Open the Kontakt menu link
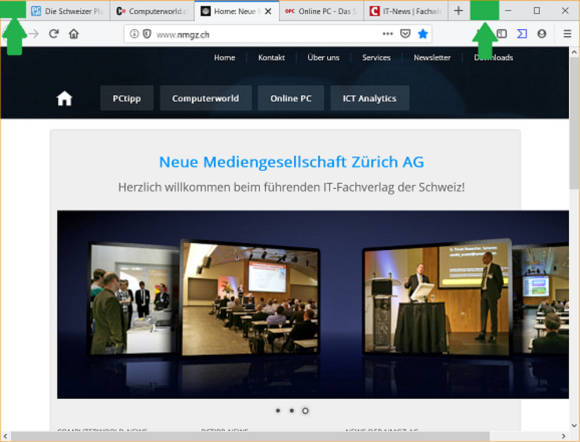The height and width of the screenshot is (442, 580). tap(272, 58)
